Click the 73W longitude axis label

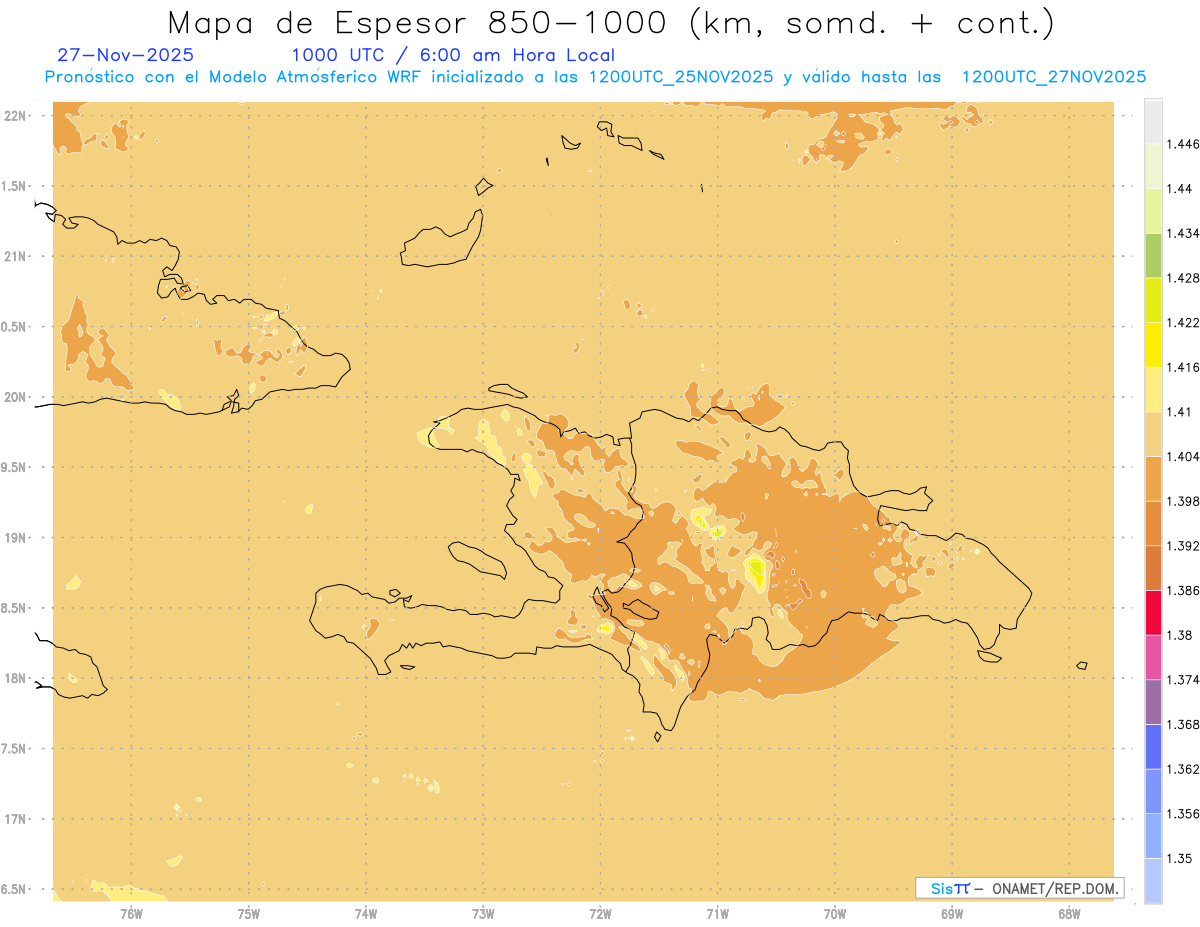click(x=483, y=913)
